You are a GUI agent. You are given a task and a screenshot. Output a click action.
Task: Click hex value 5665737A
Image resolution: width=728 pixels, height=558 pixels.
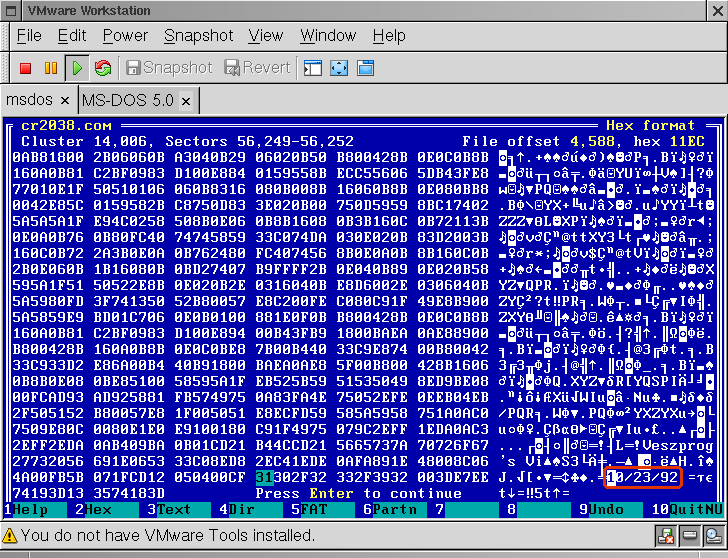tap(372, 445)
